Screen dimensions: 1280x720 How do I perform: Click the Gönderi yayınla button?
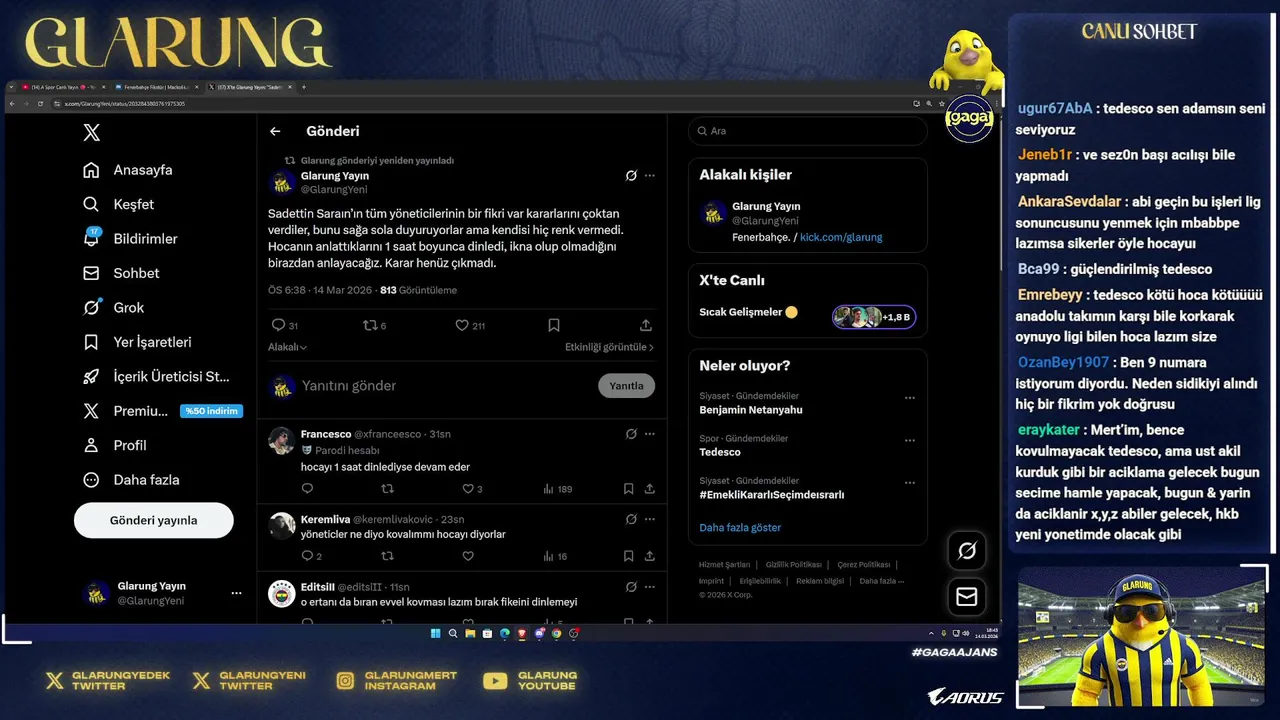coord(154,520)
